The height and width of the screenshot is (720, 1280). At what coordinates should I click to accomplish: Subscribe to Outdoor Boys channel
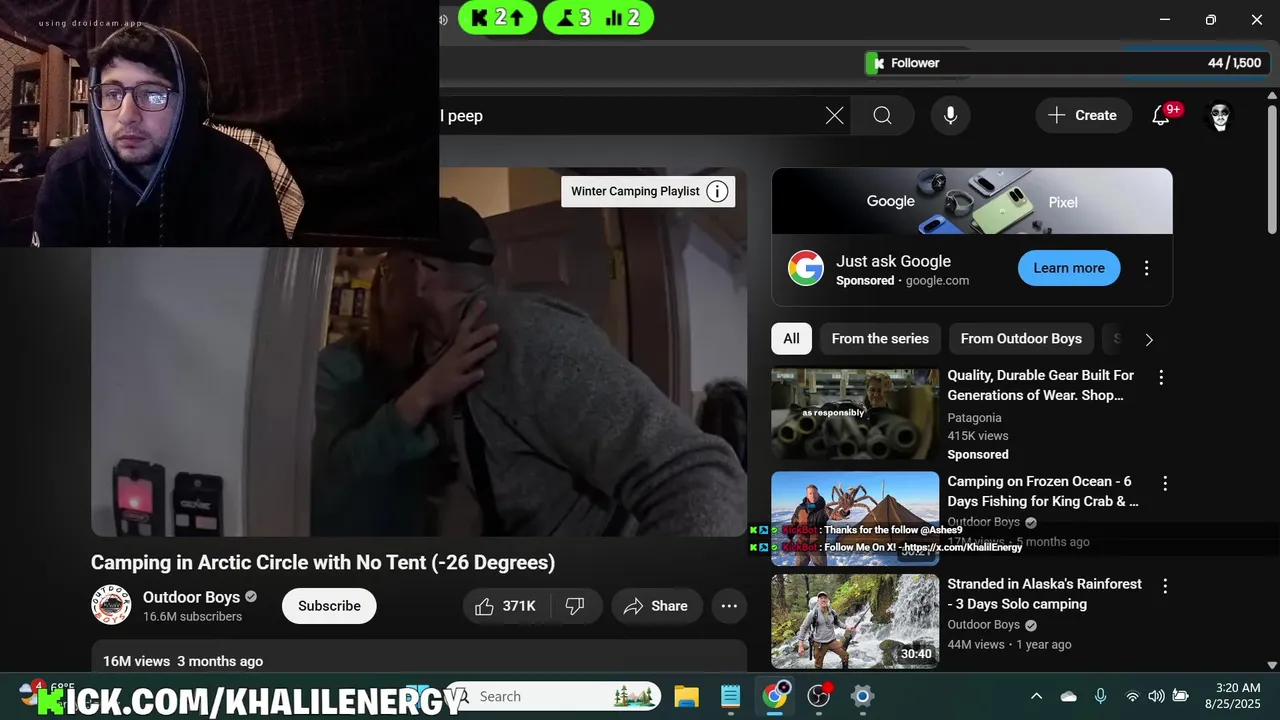point(329,606)
